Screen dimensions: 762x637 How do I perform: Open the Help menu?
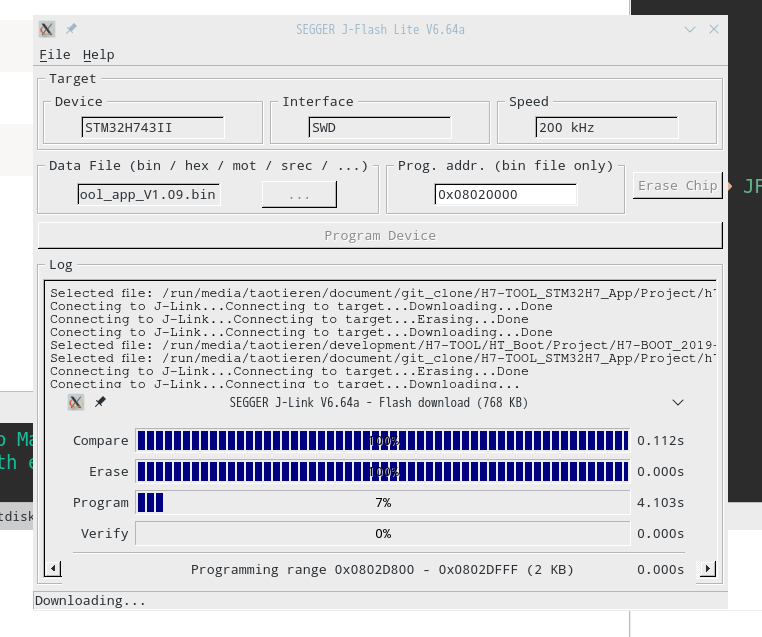point(99,54)
